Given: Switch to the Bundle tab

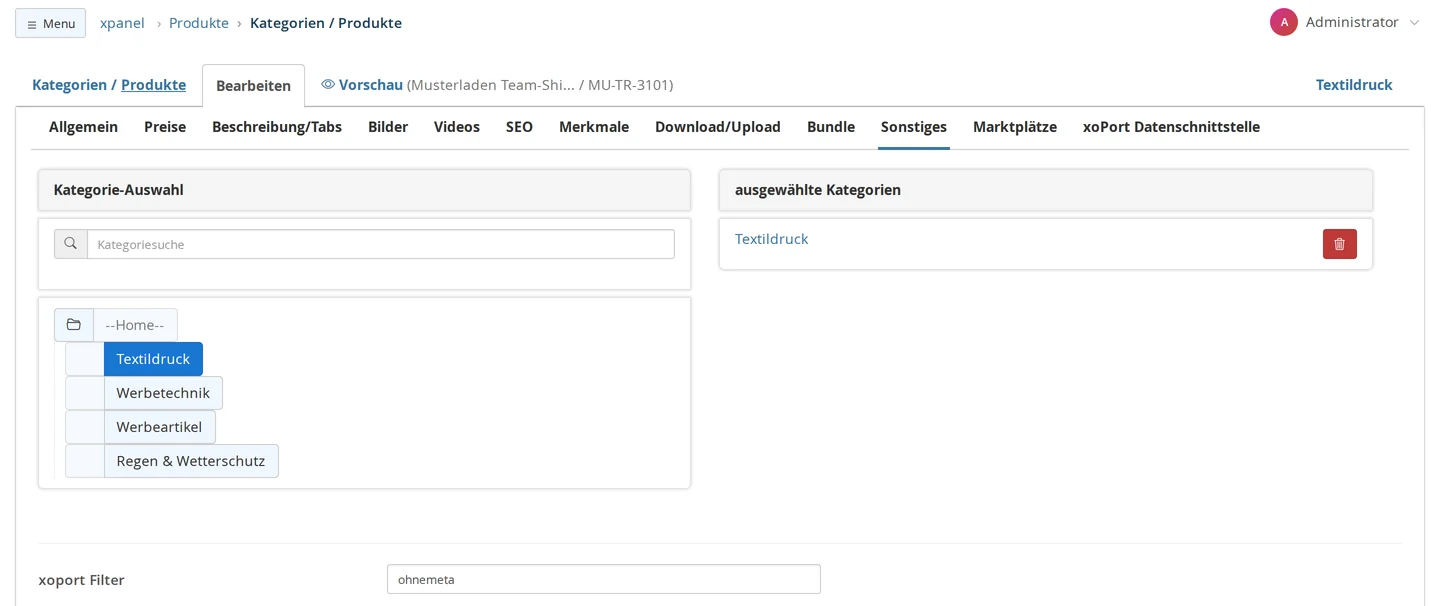Looking at the screenshot, I should coord(831,127).
